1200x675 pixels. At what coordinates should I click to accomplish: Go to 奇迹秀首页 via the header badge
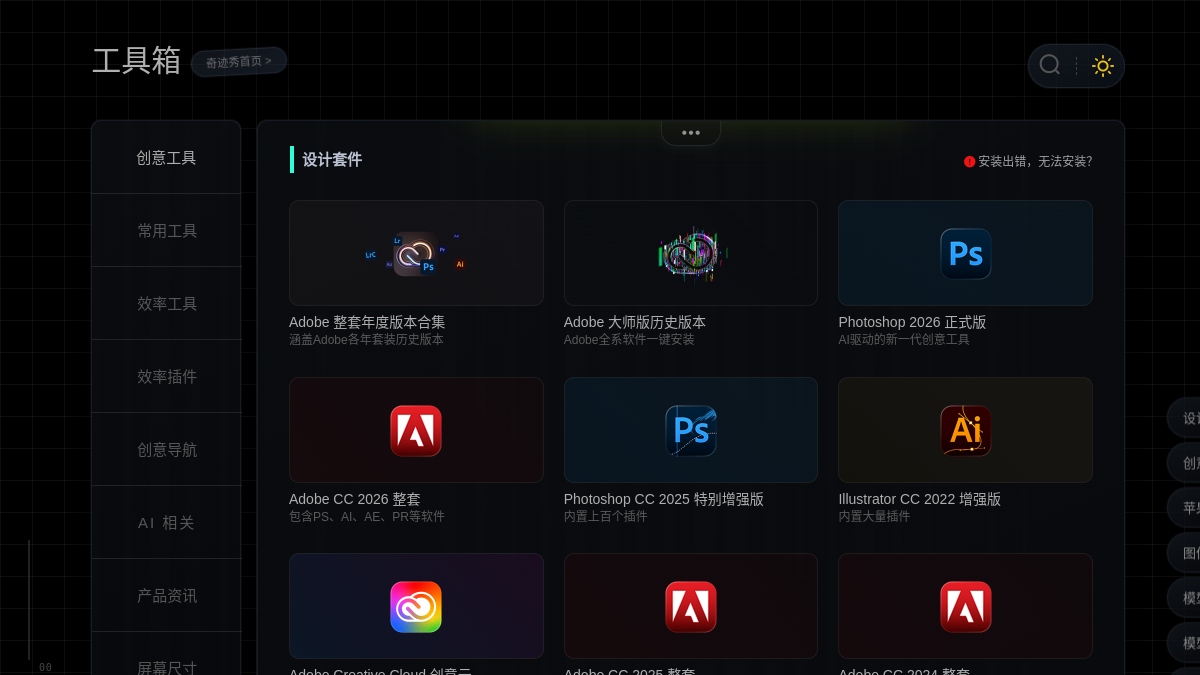239,62
